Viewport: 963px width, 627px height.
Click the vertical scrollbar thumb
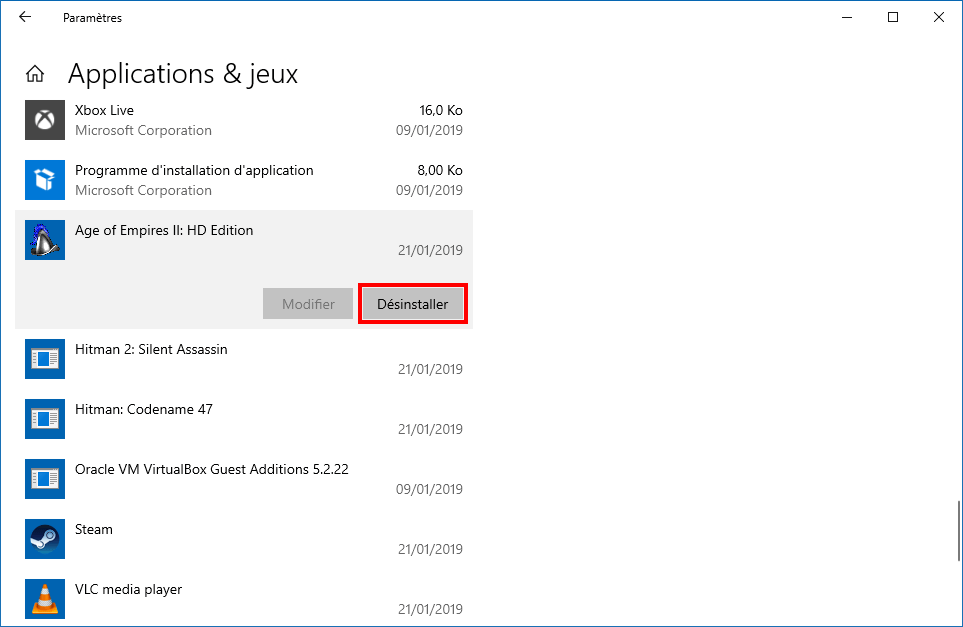[958, 531]
